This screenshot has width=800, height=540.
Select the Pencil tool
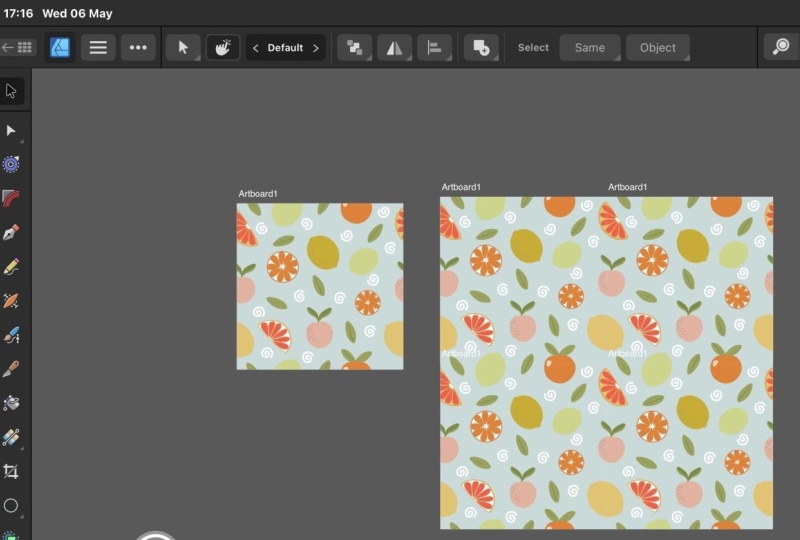coord(11,266)
